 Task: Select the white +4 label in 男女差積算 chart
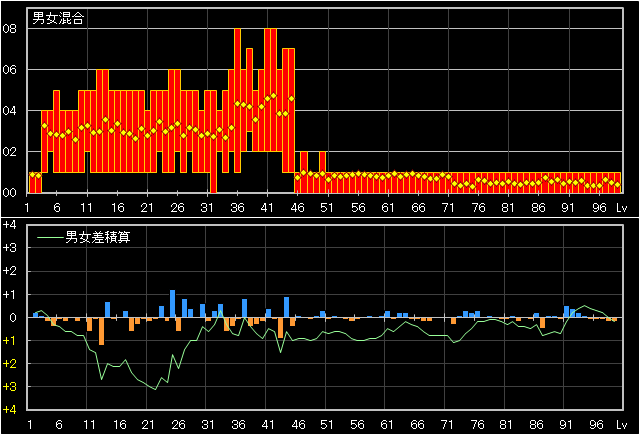tap(9, 225)
